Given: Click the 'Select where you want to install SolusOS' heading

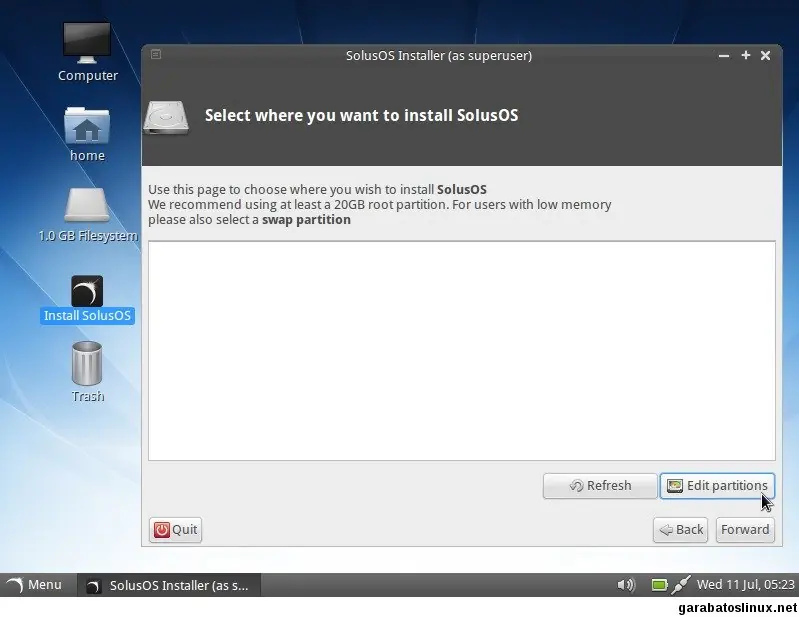Looking at the screenshot, I should pyautogui.click(x=361, y=116).
